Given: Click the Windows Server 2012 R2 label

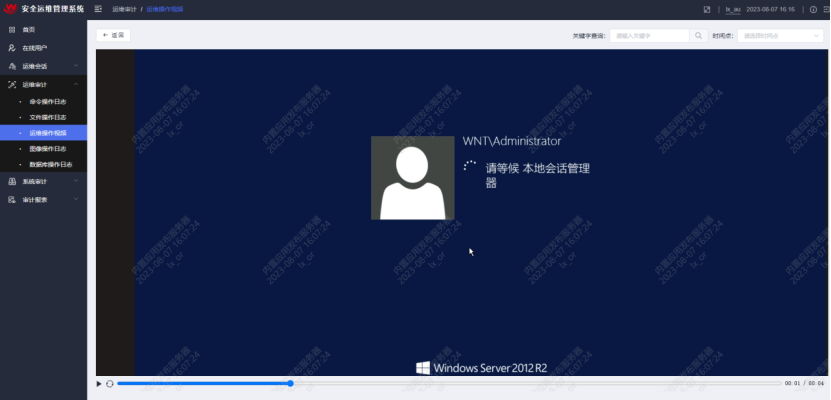Looking at the screenshot, I should [x=481, y=368].
